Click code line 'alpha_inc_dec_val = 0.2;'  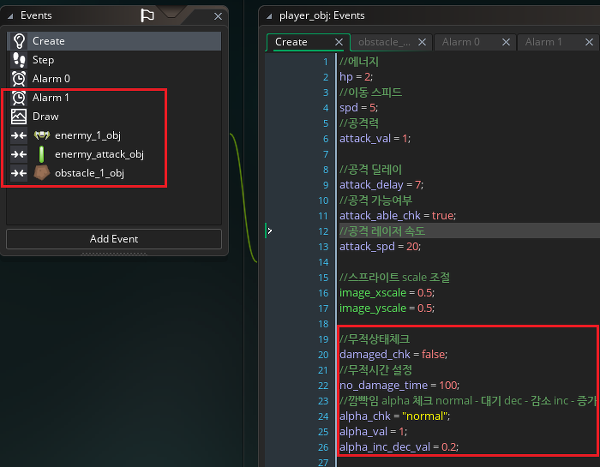click(x=399, y=447)
